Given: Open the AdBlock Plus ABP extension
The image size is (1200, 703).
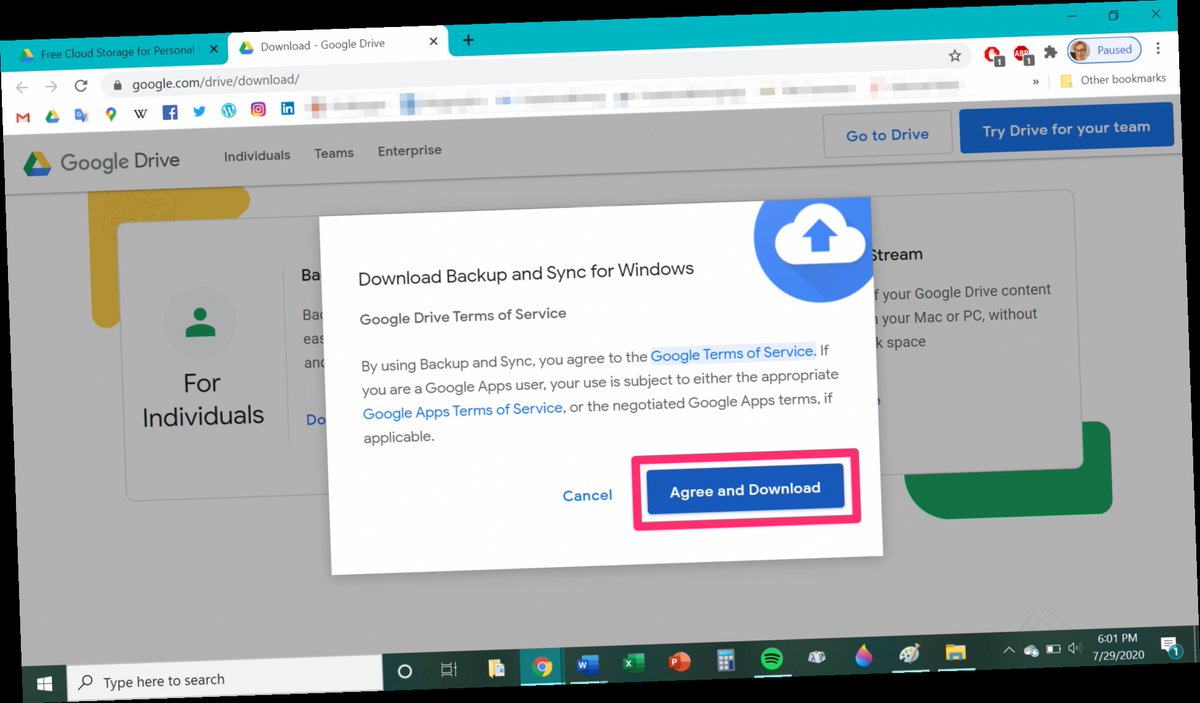Looking at the screenshot, I should (x=1022, y=53).
